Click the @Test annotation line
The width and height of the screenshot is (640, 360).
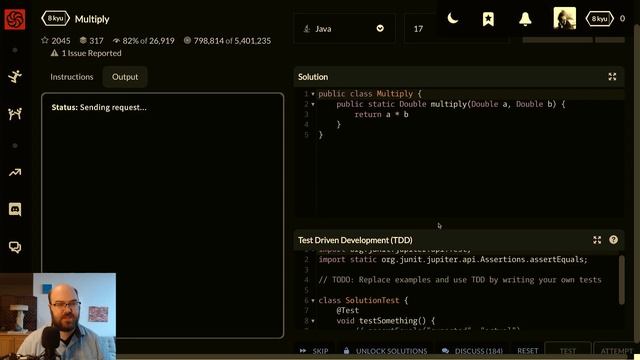[347, 311]
